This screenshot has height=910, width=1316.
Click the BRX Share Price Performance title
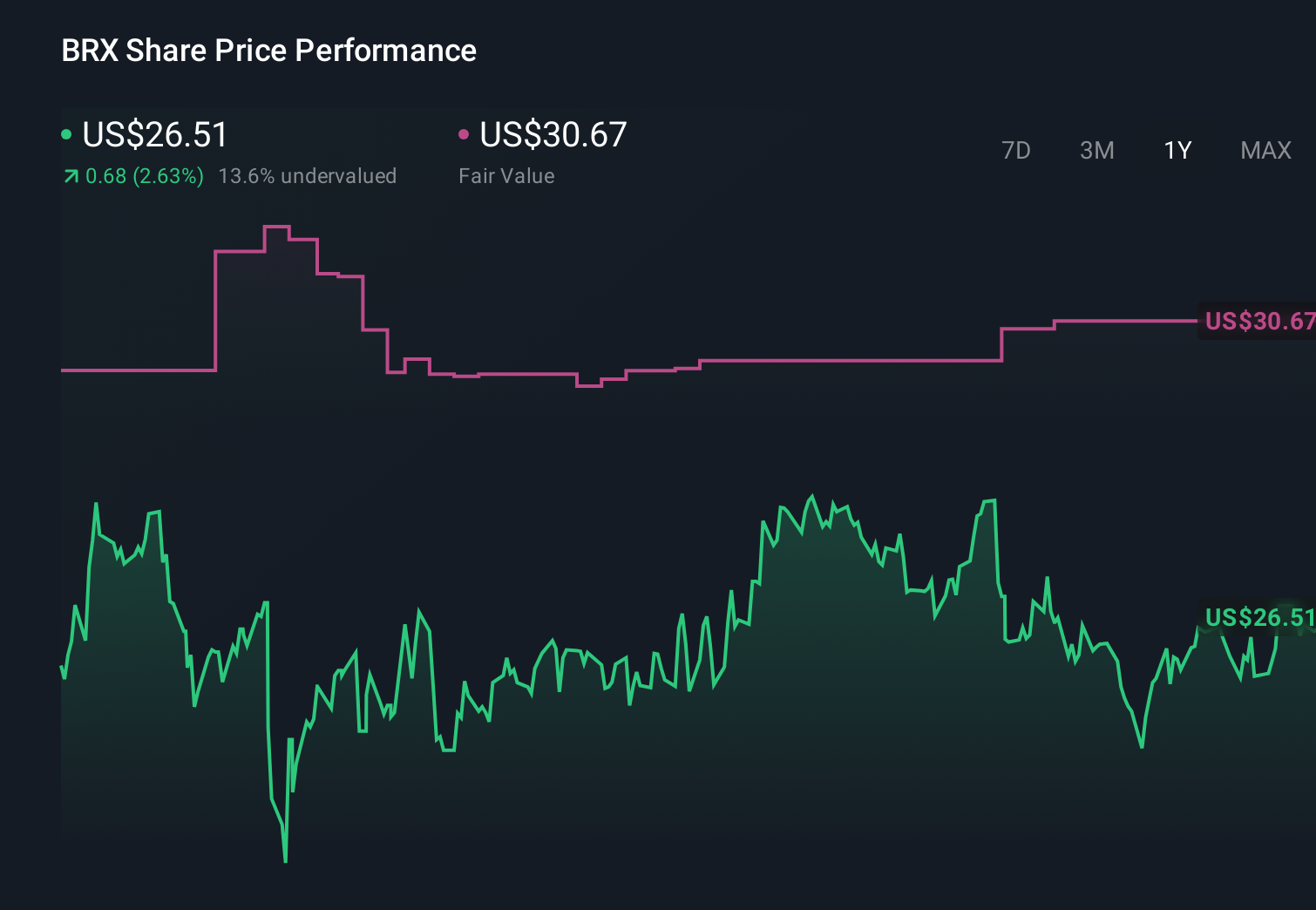tap(268, 50)
